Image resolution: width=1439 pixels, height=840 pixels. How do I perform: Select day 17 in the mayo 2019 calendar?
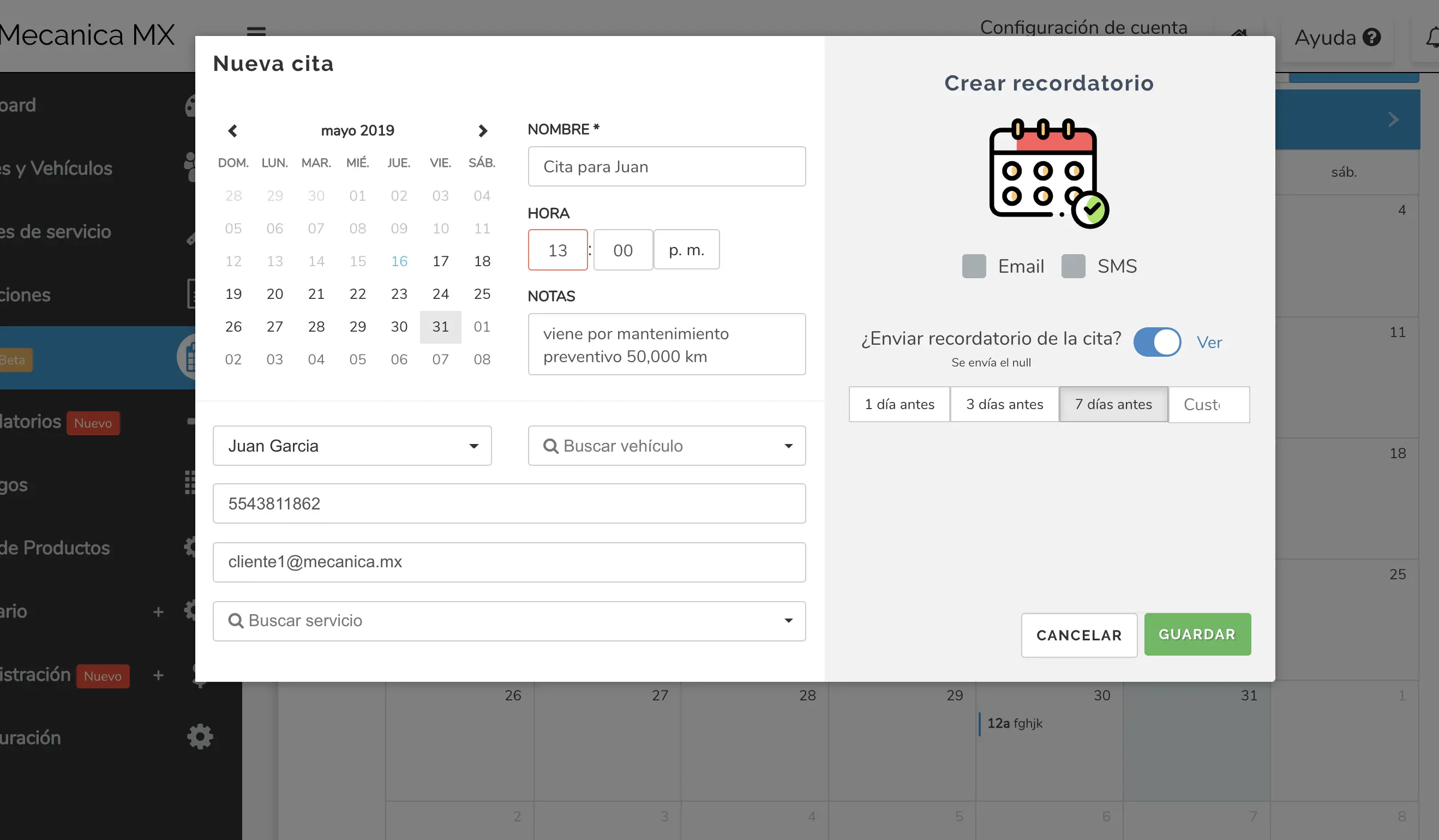point(440,261)
